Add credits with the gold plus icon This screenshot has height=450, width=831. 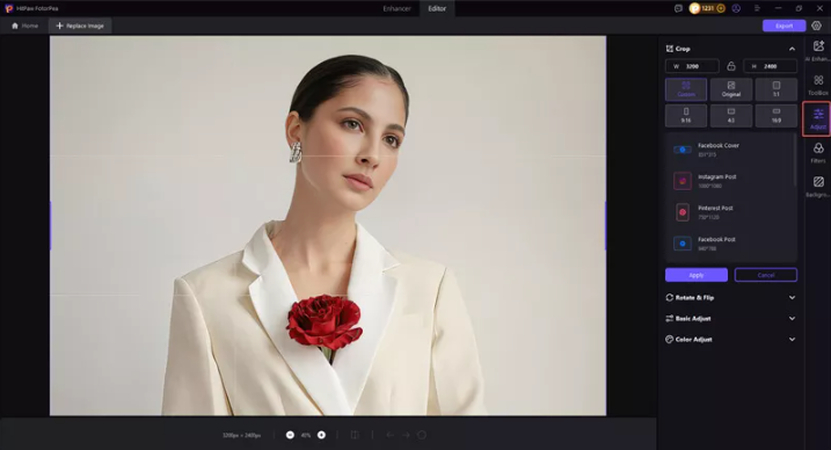tap(721, 8)
